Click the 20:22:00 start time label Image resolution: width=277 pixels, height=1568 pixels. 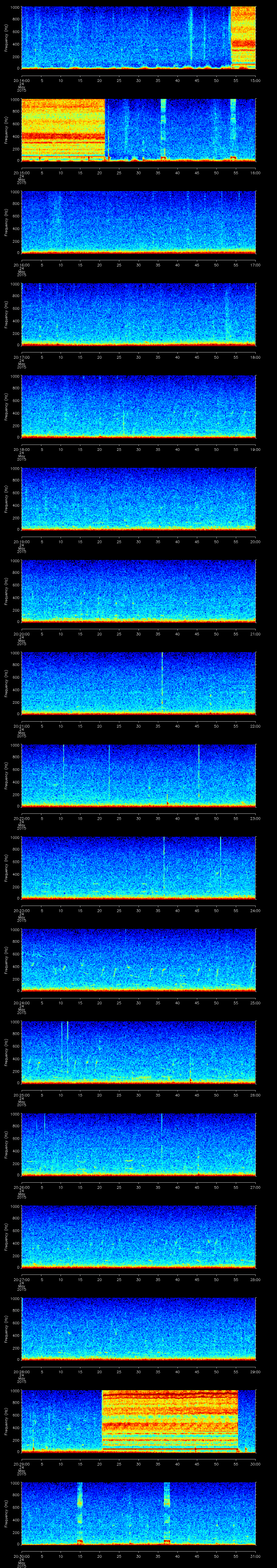[21, 818]
